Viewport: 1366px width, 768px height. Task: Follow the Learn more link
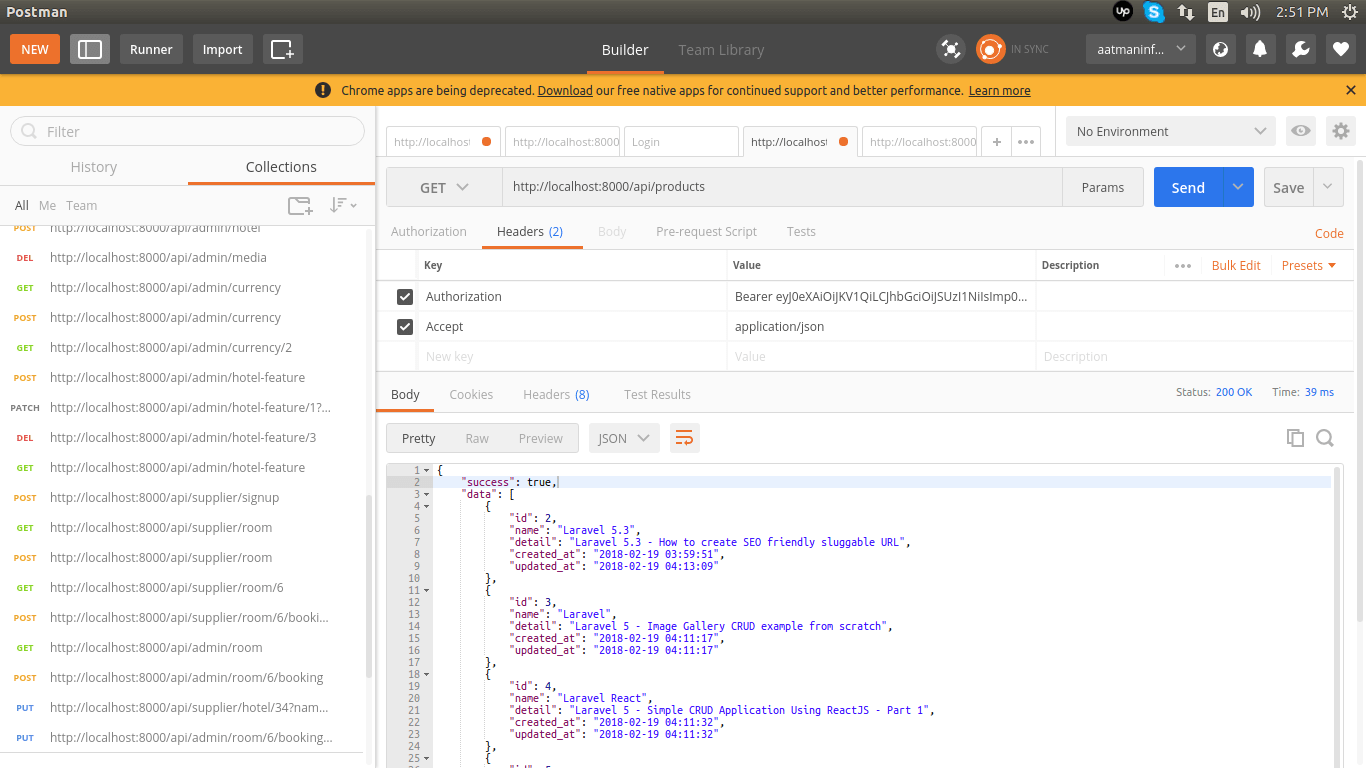point(999,90)
